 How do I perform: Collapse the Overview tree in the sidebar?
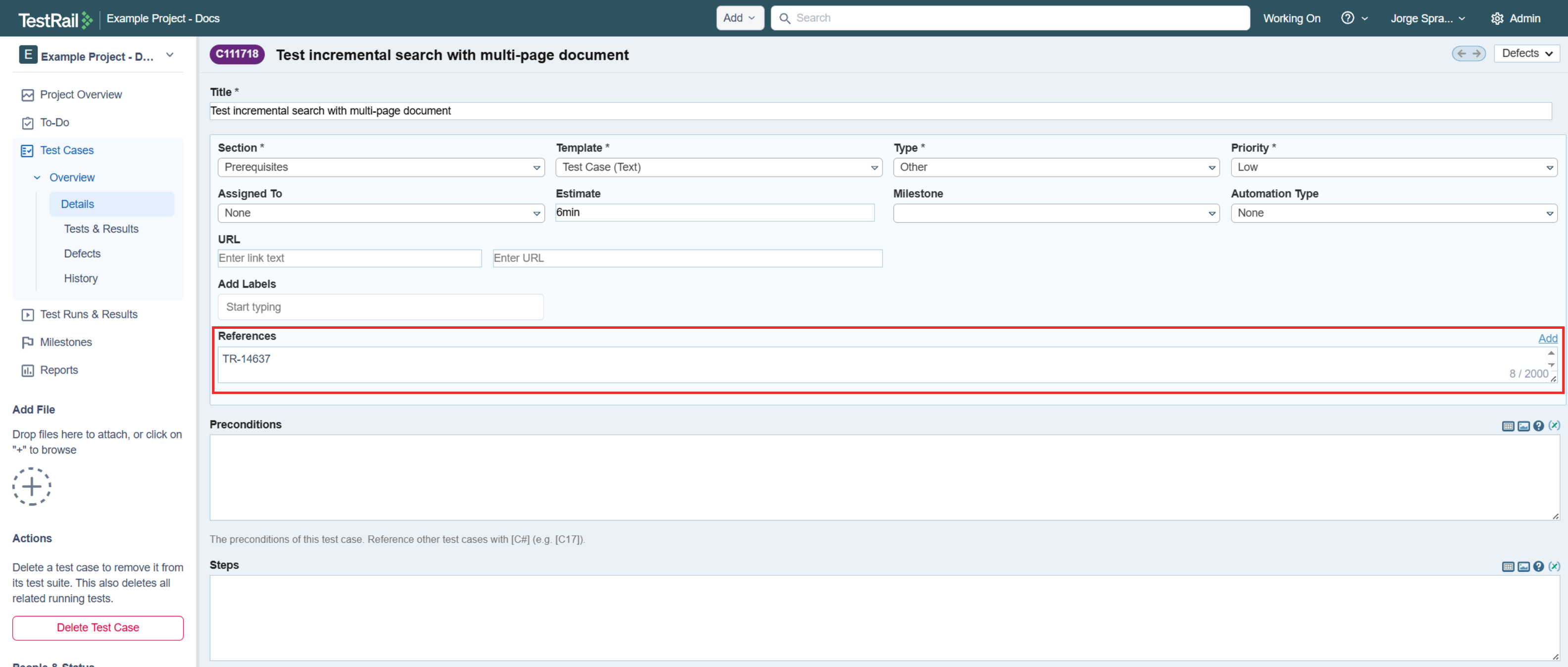[37, 178]
